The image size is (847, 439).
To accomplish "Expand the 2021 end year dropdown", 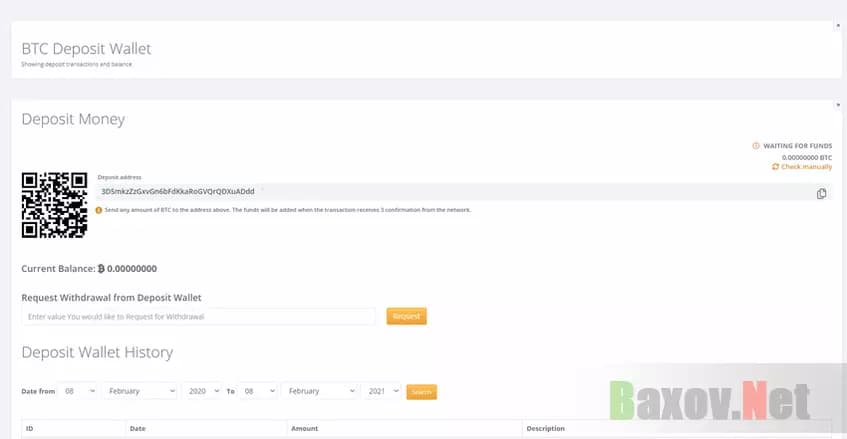I will click(x=382, y=391).
